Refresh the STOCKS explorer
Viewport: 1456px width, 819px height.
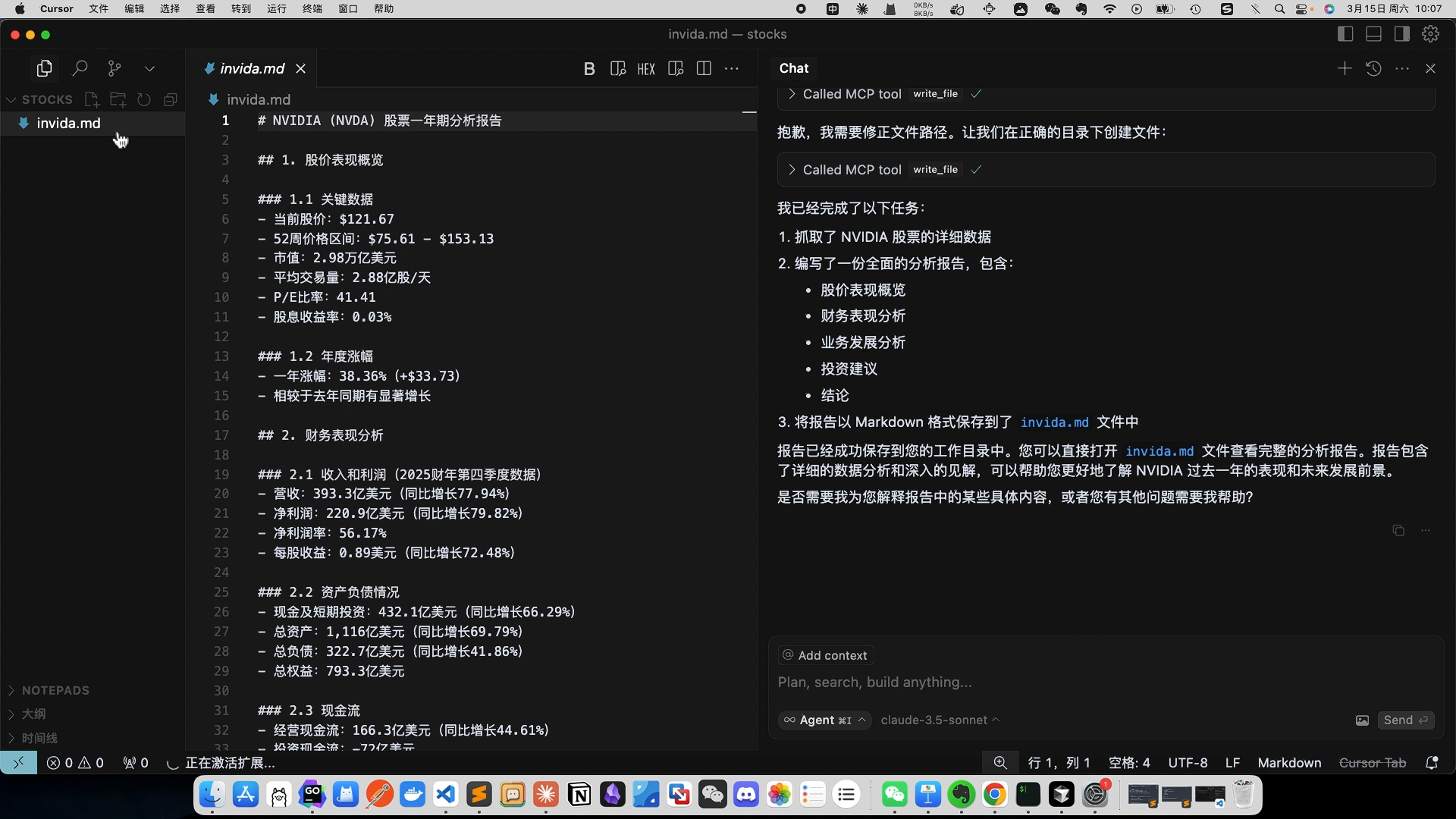click(x=144, y=99)
